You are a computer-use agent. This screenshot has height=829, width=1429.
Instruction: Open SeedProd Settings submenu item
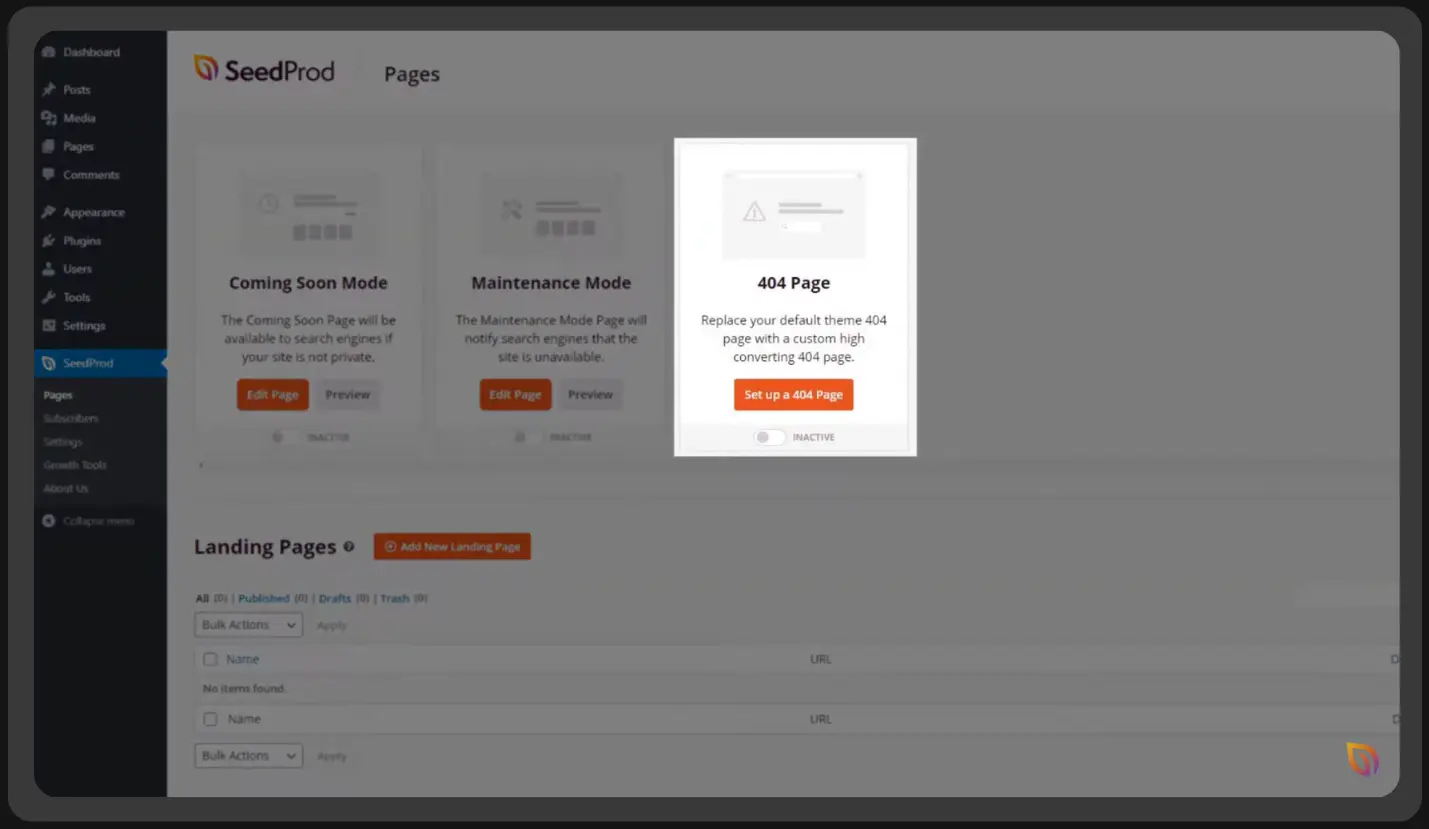tap(62, 442)
